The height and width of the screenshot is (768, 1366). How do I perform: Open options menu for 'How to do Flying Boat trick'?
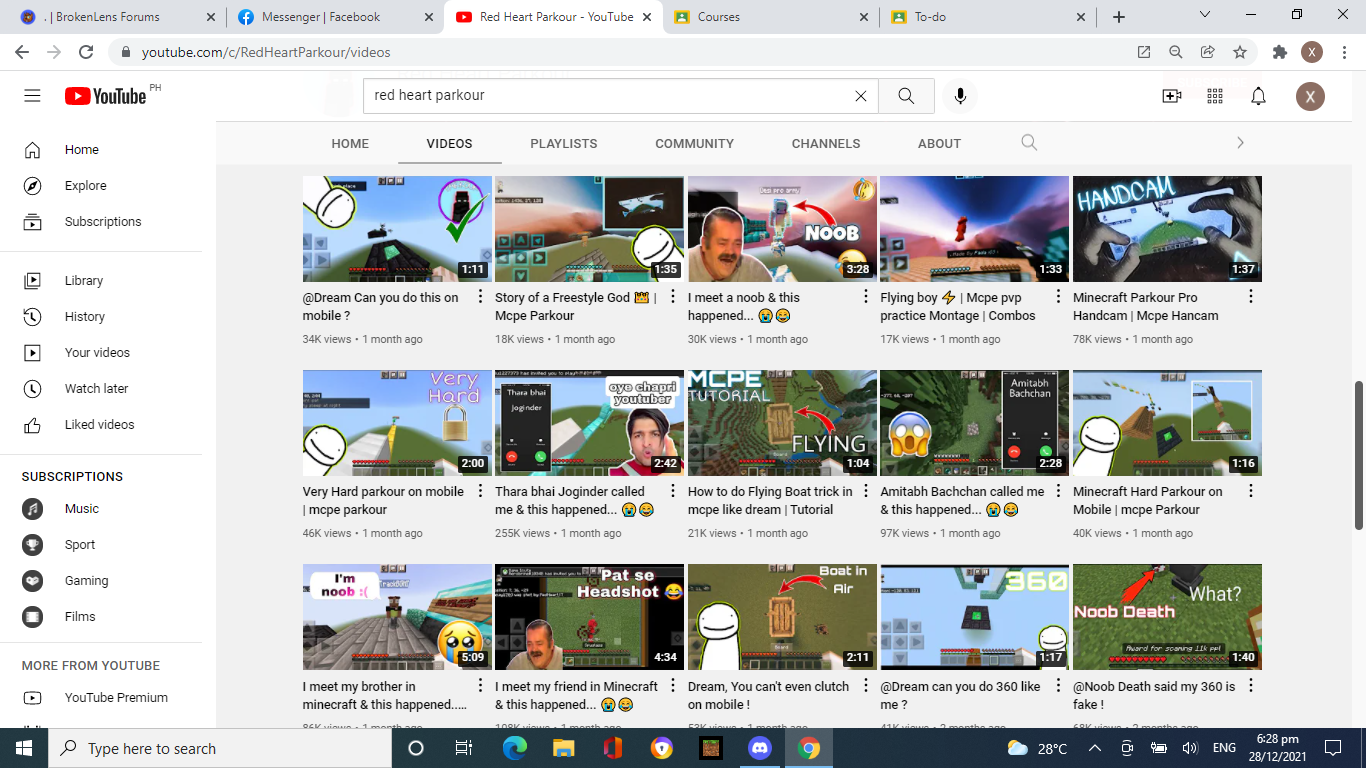click(866, 491)
